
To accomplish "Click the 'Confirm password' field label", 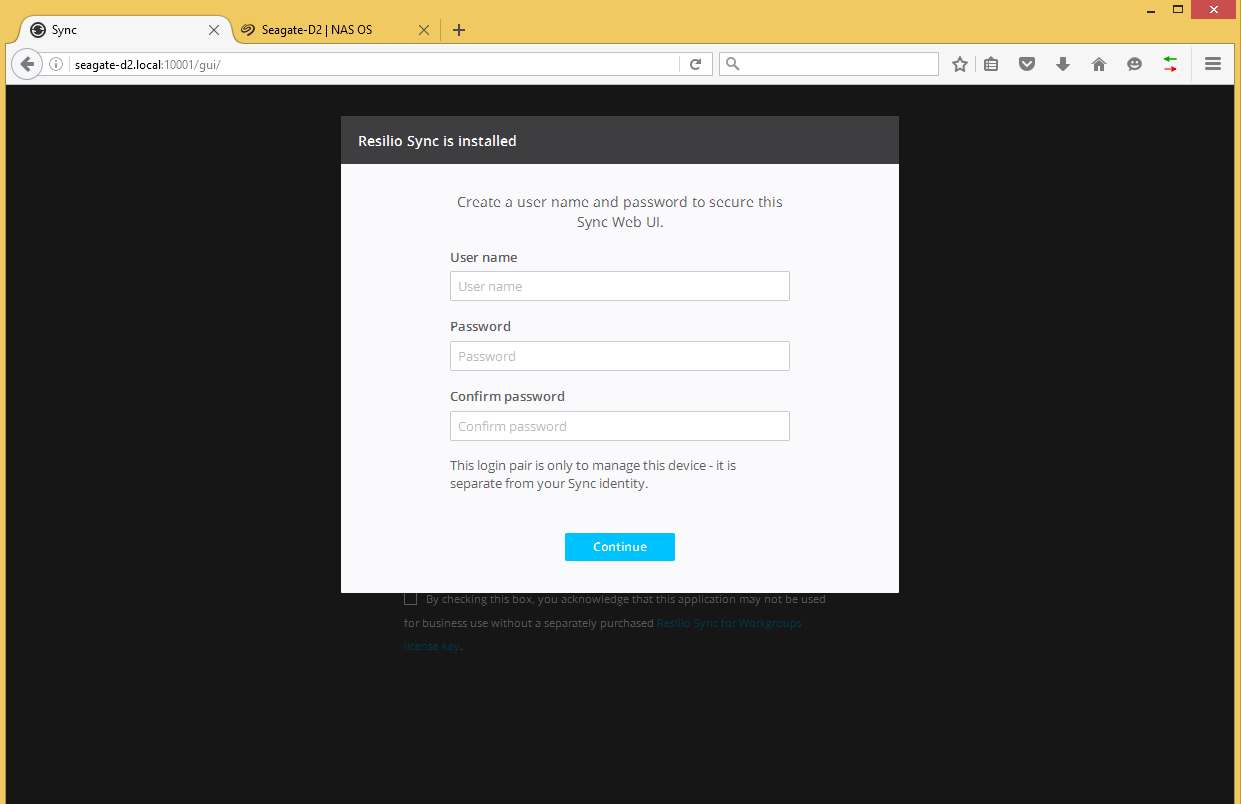I will click(507, 396).
